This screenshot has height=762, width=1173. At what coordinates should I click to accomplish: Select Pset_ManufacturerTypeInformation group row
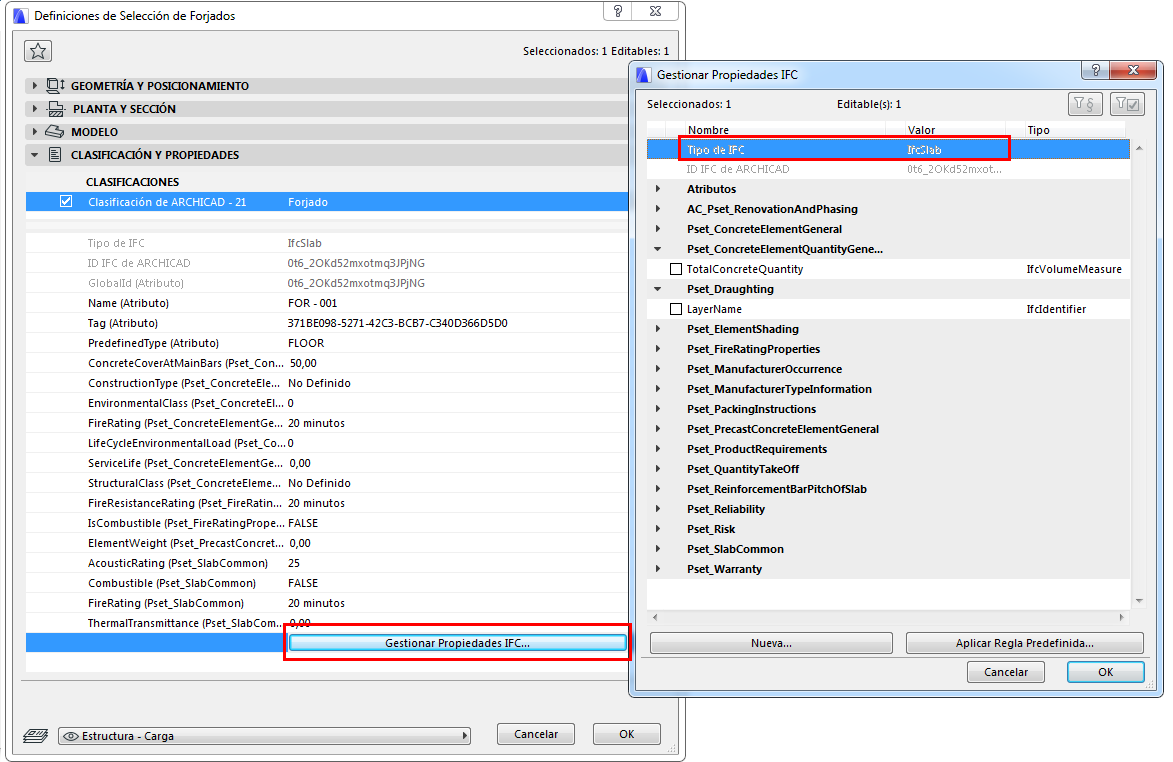point(888,389)
